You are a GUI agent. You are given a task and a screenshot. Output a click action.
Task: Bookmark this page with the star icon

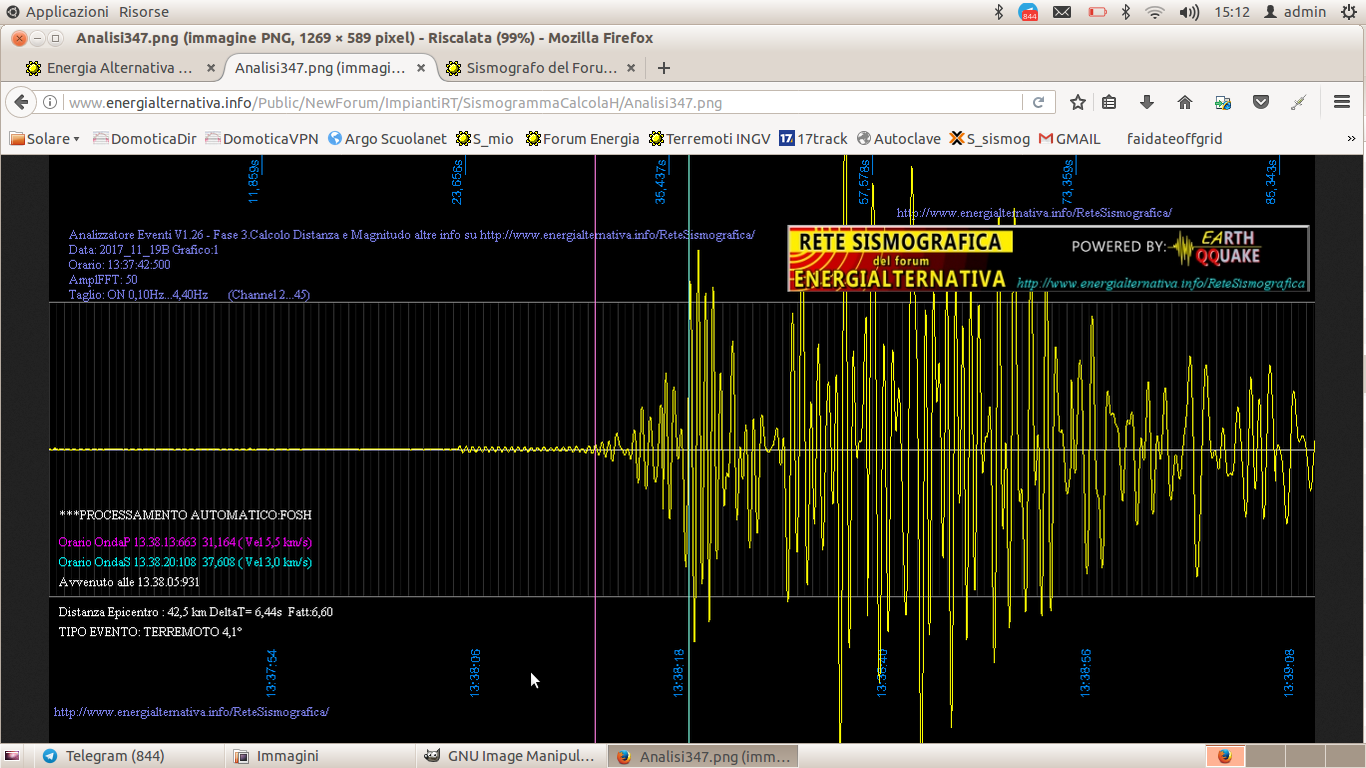point(1078,102)
